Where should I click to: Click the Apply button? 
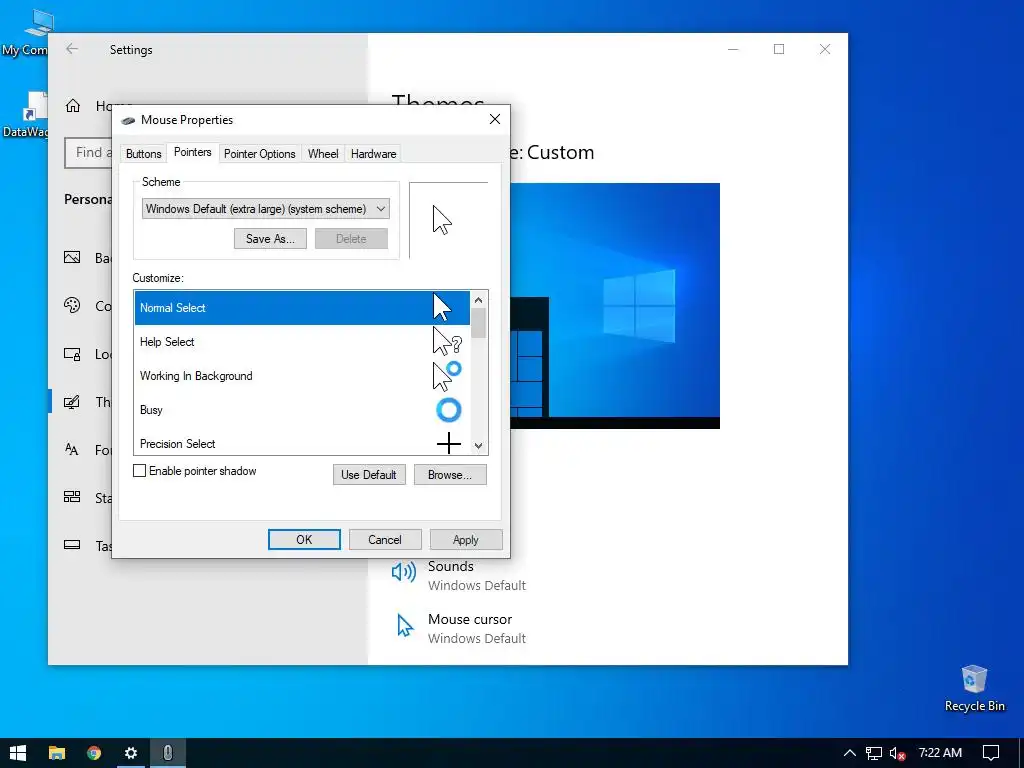(466, 539)
